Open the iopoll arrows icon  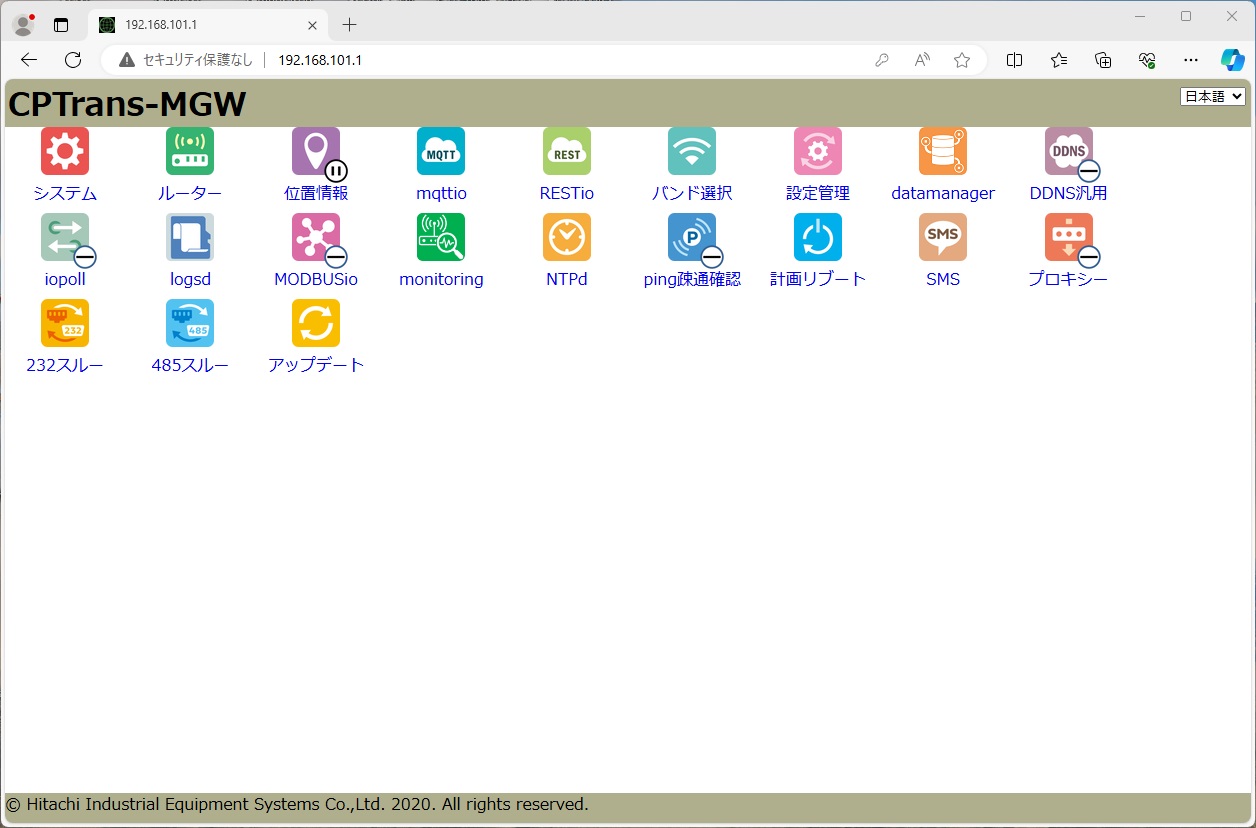(x=65, y=237)
